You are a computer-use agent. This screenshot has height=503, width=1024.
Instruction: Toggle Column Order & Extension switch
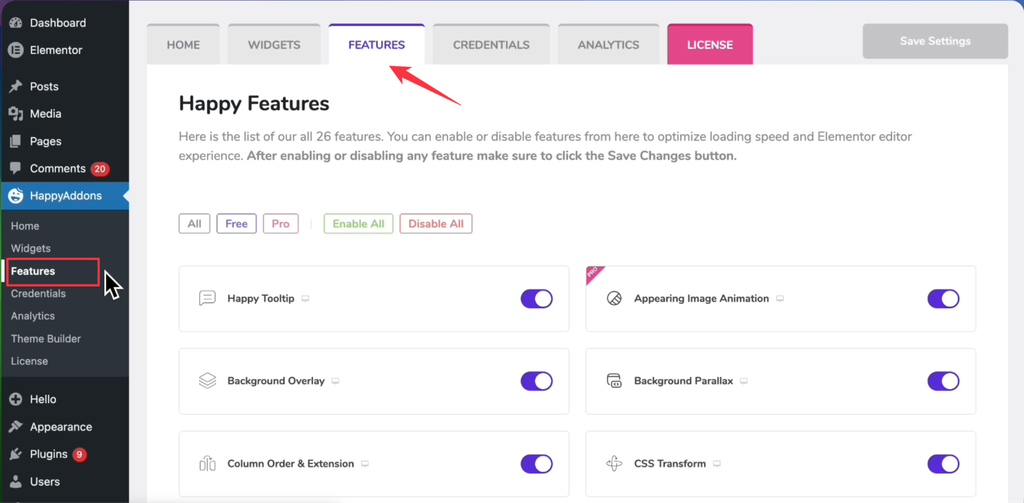tap(537, 464)
